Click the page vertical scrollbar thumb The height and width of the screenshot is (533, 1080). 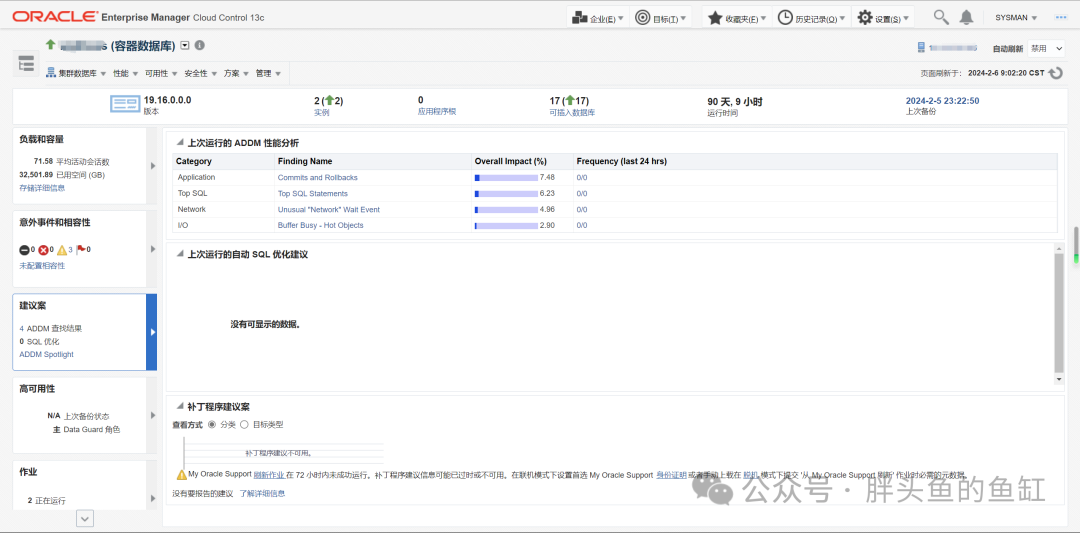(1075, 244)
